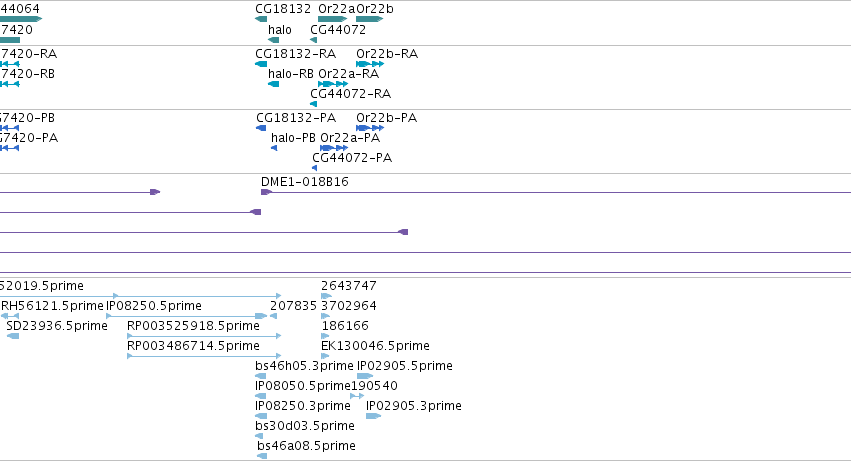Select the RP003525918.5prime EST label
851x461 pixels.
pos(193,326)
